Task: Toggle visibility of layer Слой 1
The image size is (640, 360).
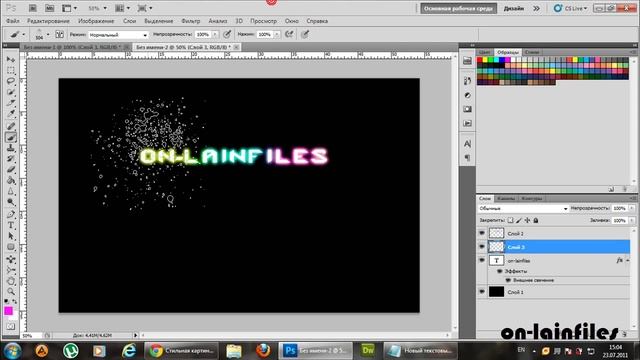Action: 482,291
